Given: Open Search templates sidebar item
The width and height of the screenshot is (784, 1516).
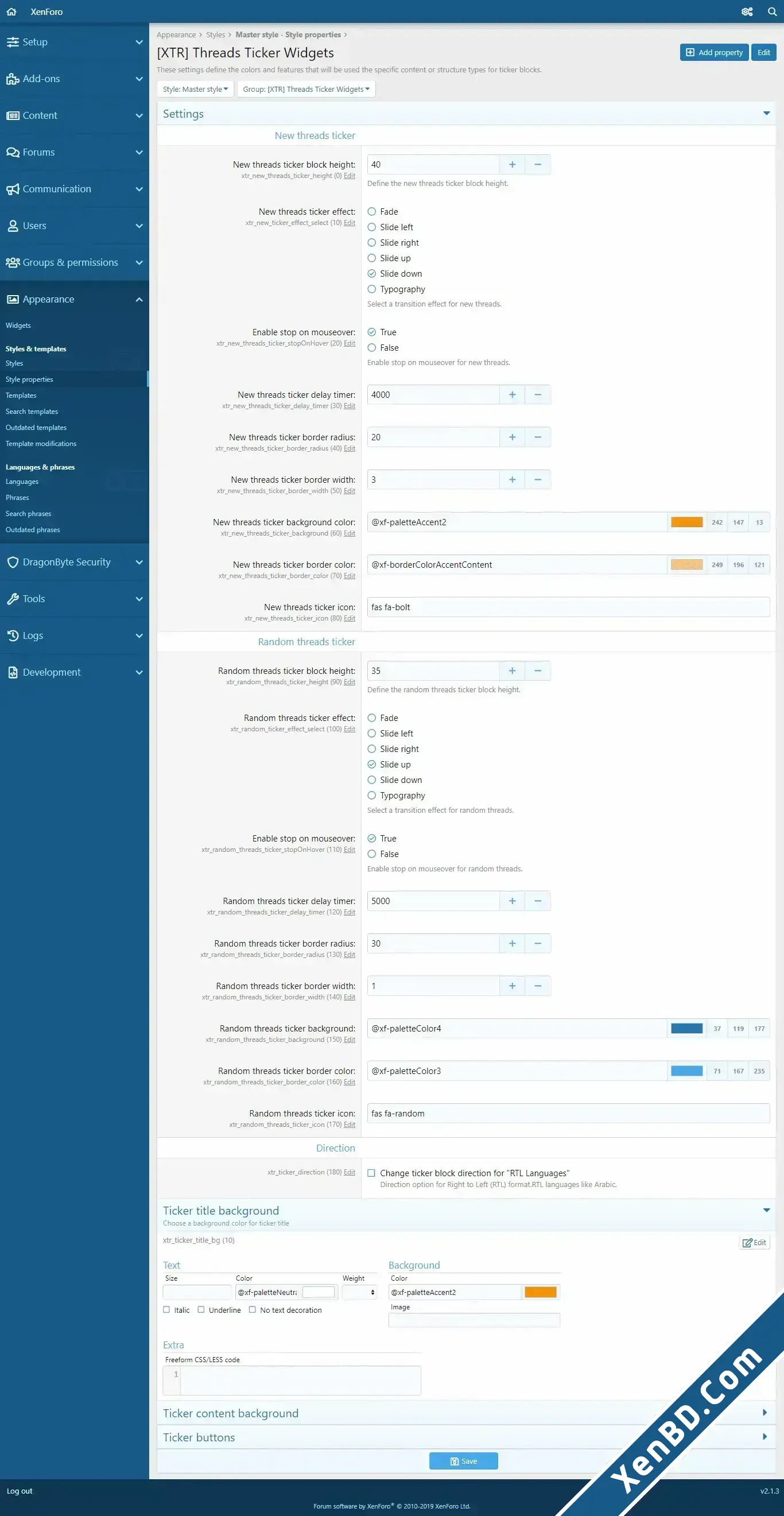Looking at the screenshot, I should click(32, 412).
